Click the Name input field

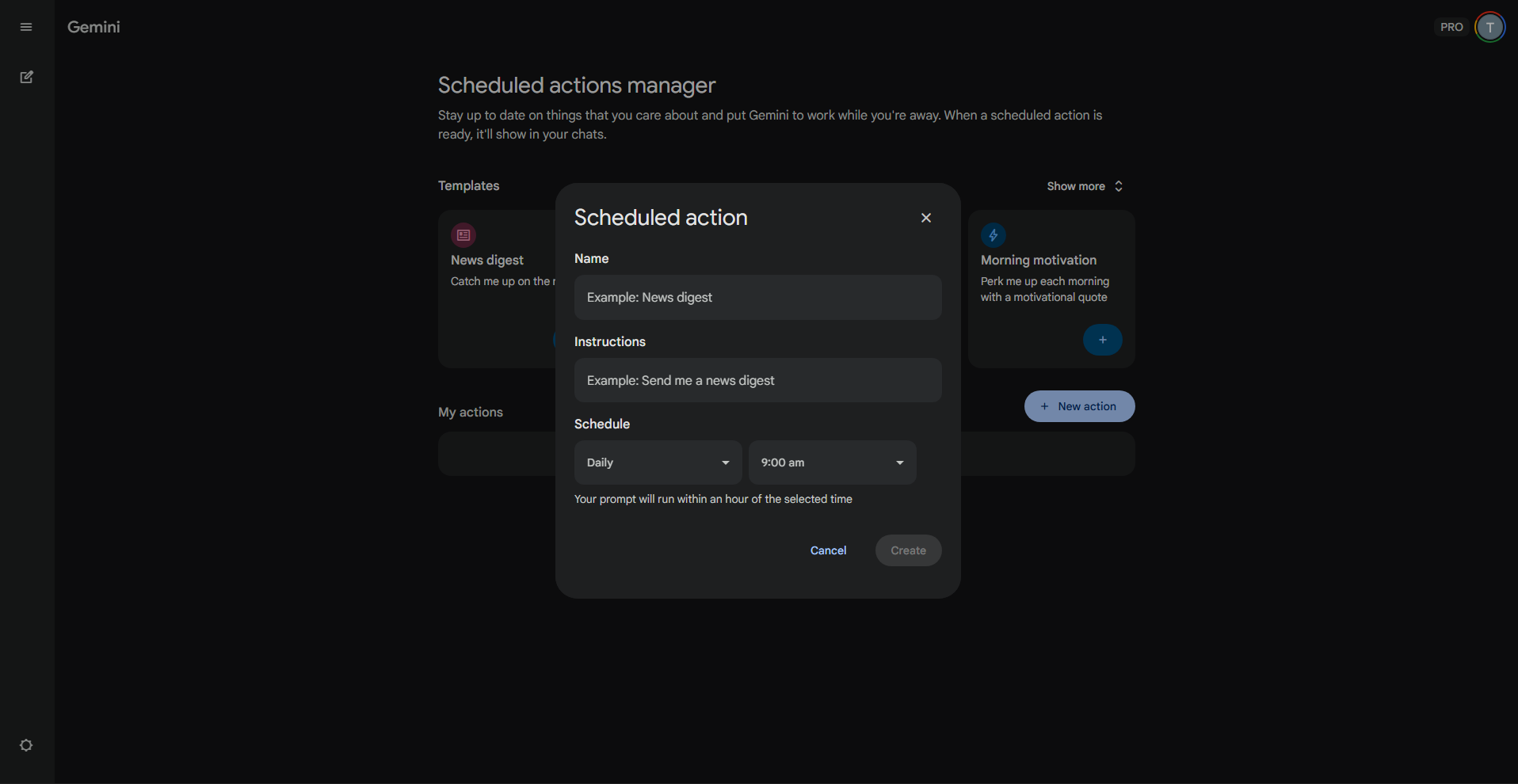(x=757, y=297)
